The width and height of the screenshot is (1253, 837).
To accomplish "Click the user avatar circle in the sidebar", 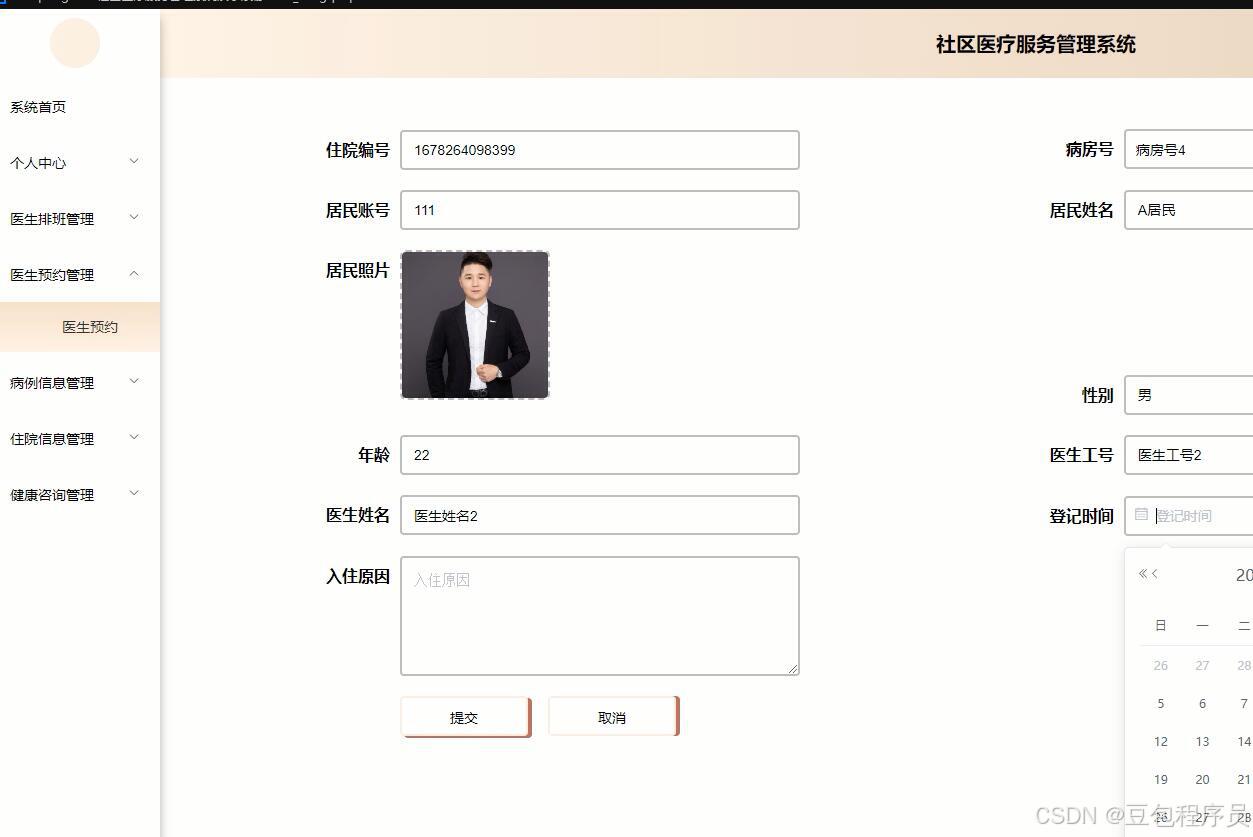I will (x=74, y=43).
